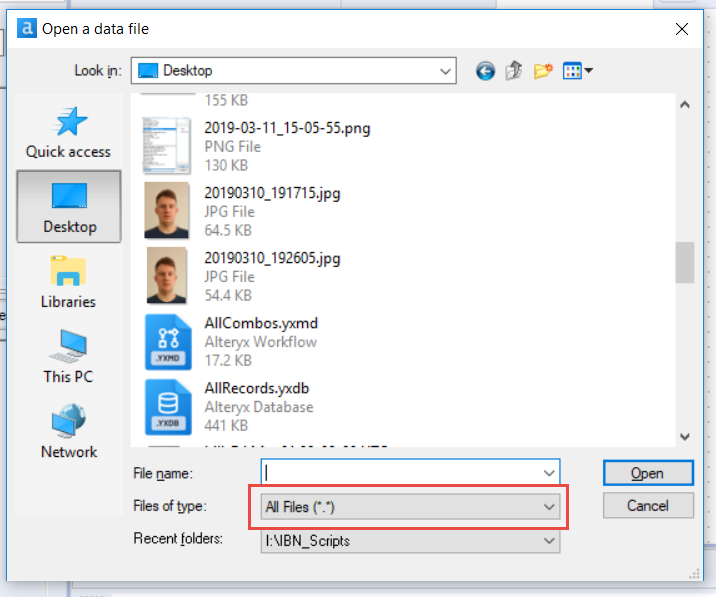Select thumbnail of 20190310_191715.jpg
716x597 pixels.
166,211
